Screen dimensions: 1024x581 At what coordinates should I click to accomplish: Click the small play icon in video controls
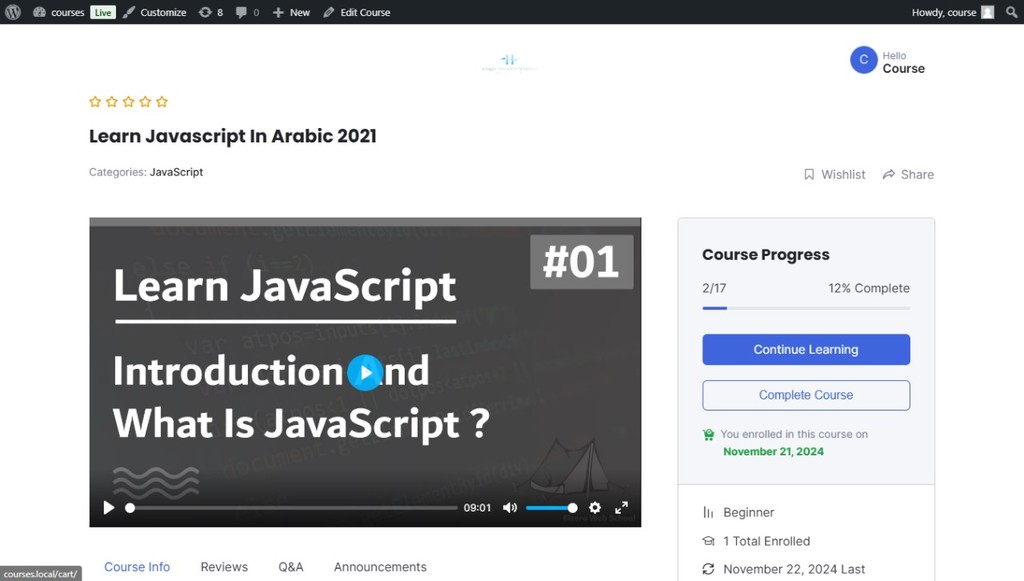click(x=108, y=507)
